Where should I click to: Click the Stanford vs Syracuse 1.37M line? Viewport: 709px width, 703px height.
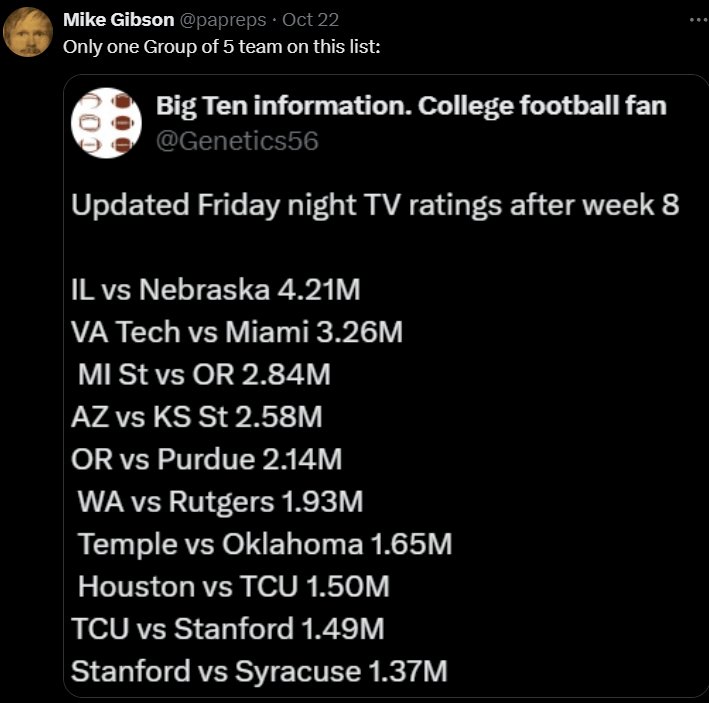pyautogui.click(x=259, y=671)
